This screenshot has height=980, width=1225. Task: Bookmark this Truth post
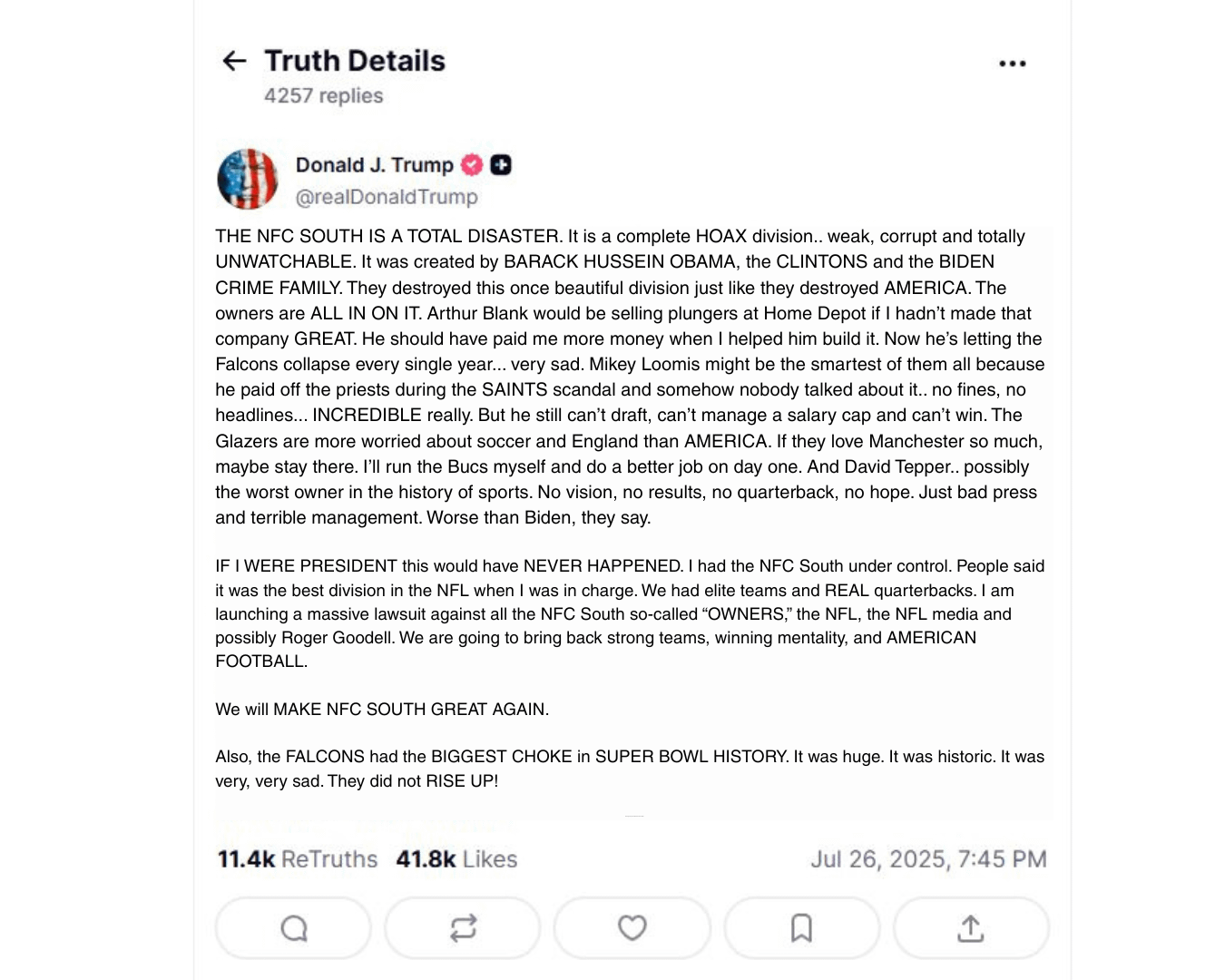pos(801,928)
